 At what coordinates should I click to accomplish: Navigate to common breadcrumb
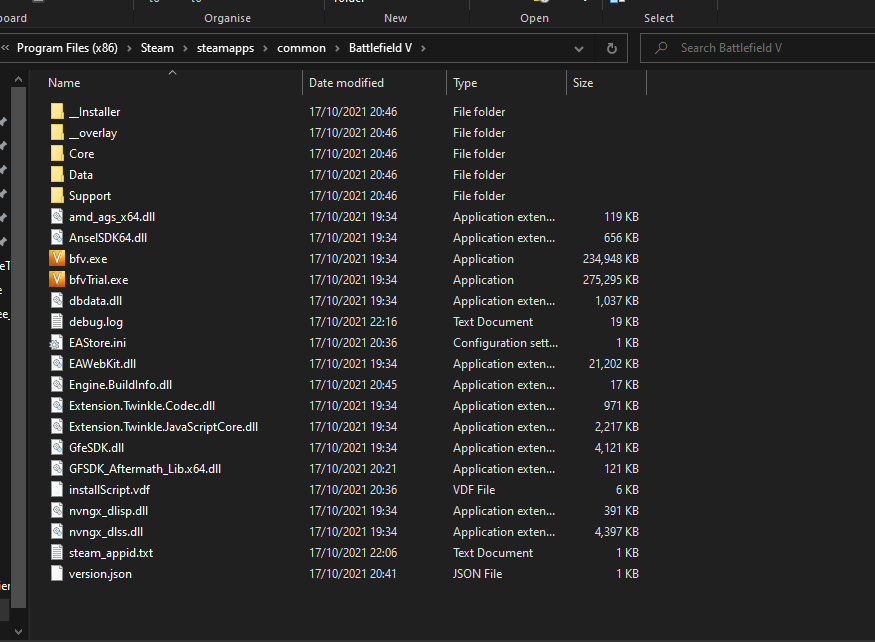[x=301, y=48]
